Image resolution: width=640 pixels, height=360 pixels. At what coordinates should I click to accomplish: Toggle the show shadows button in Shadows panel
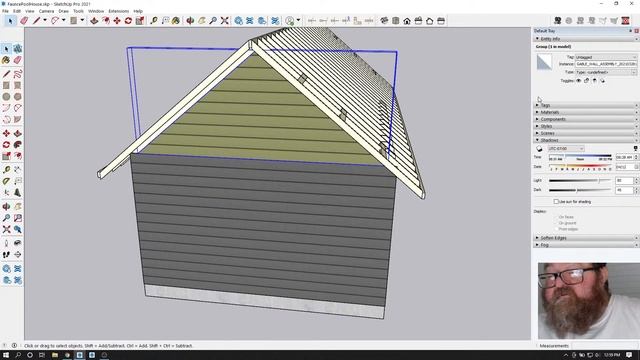[x=540, y=149]
